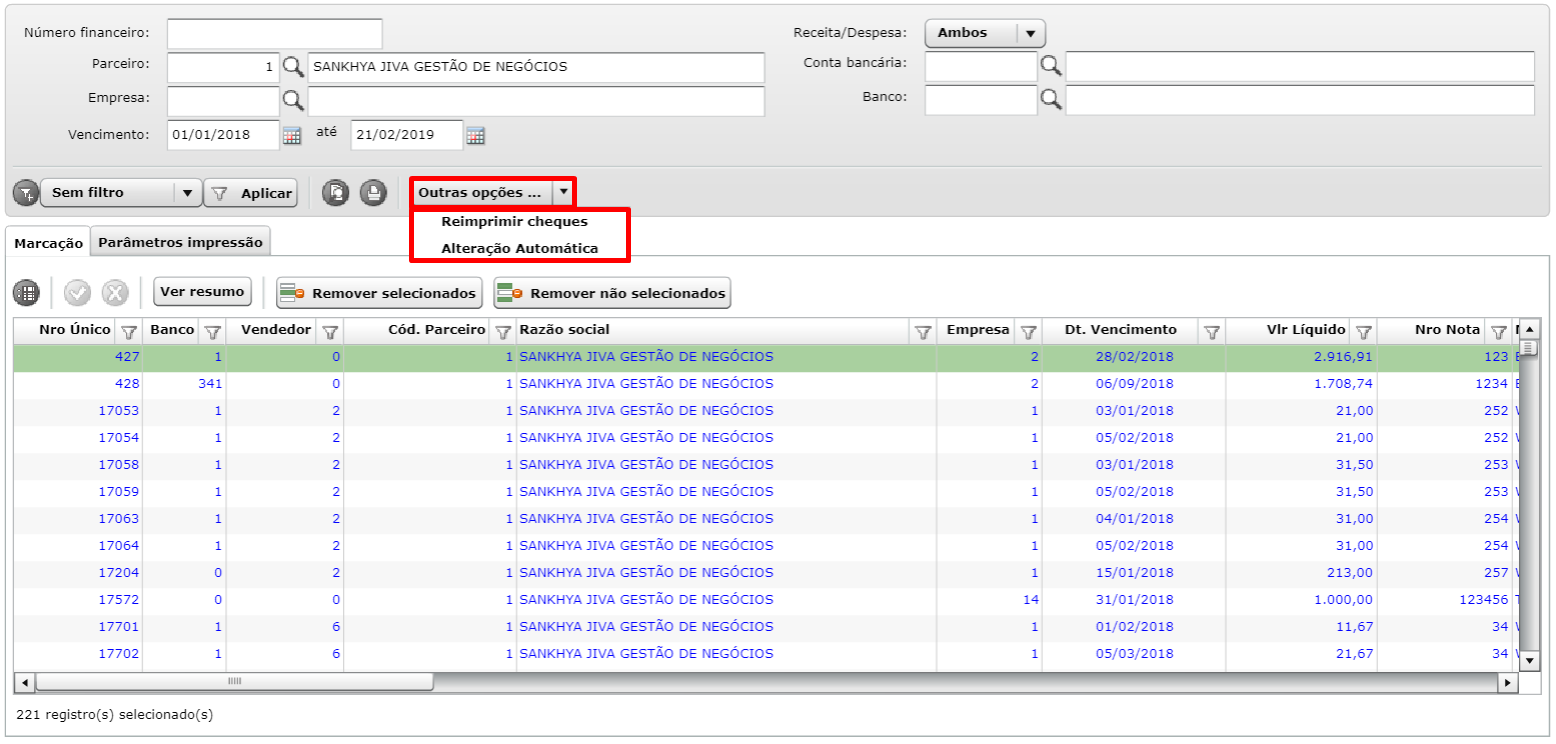Click the Ver resumo button
1556x744 pixels.
203,292
